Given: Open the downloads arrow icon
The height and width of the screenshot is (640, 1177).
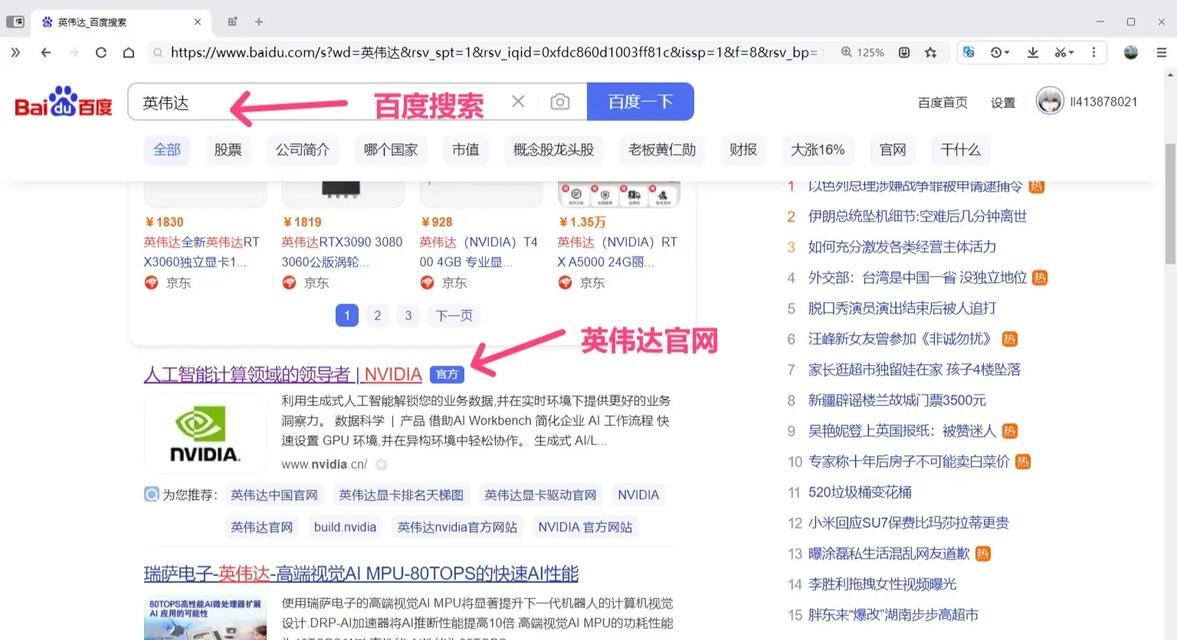Looking at the screenshot, I should click(x=1033, y=53).
